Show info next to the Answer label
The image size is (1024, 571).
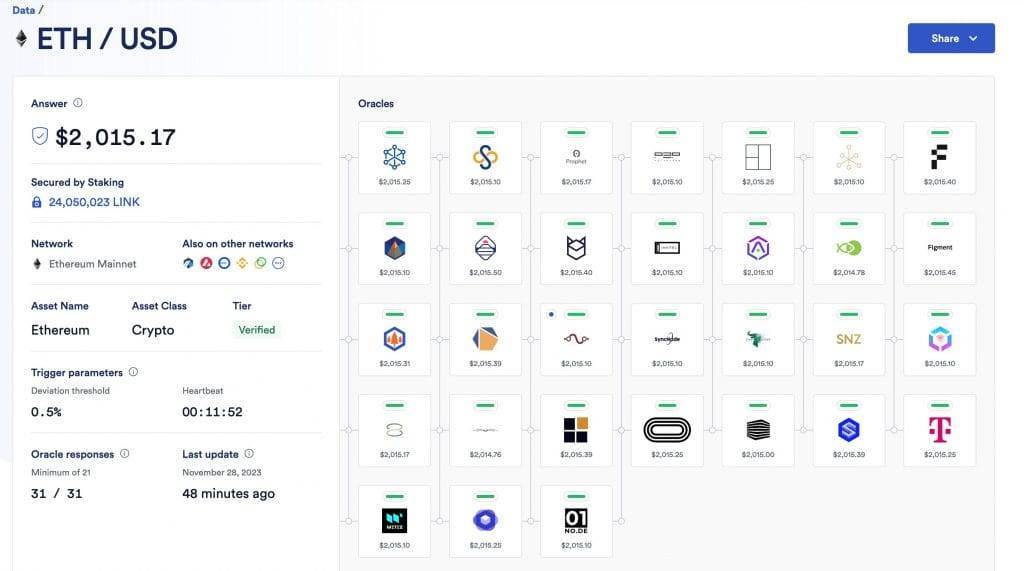coord(78,103)
